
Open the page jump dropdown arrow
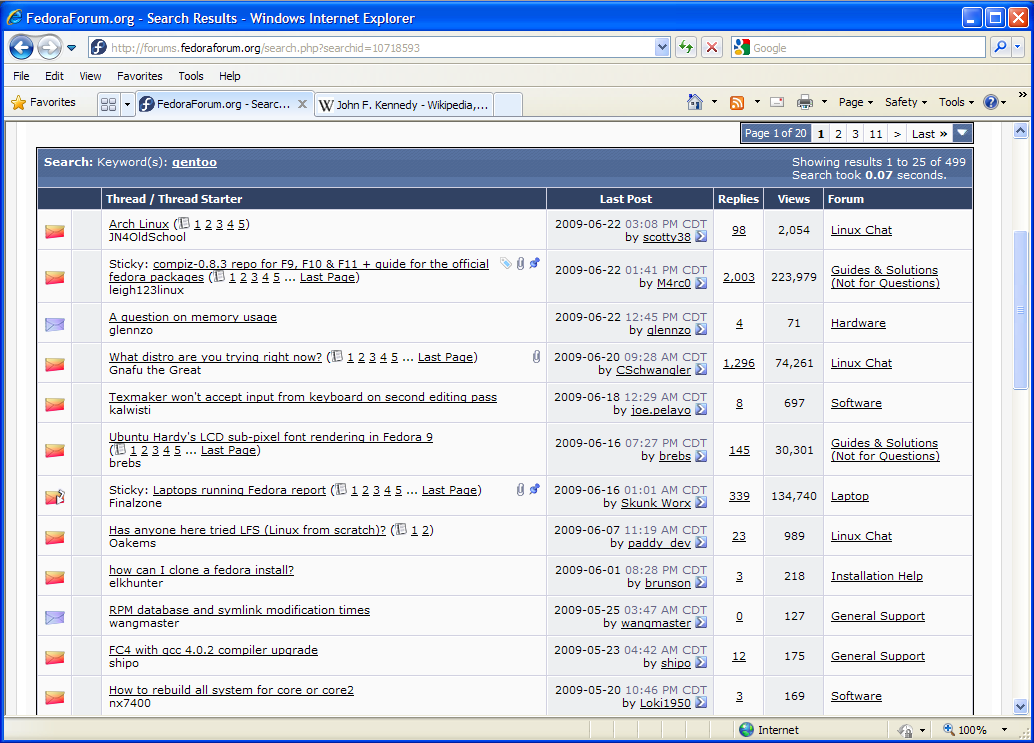coord(963,133)
